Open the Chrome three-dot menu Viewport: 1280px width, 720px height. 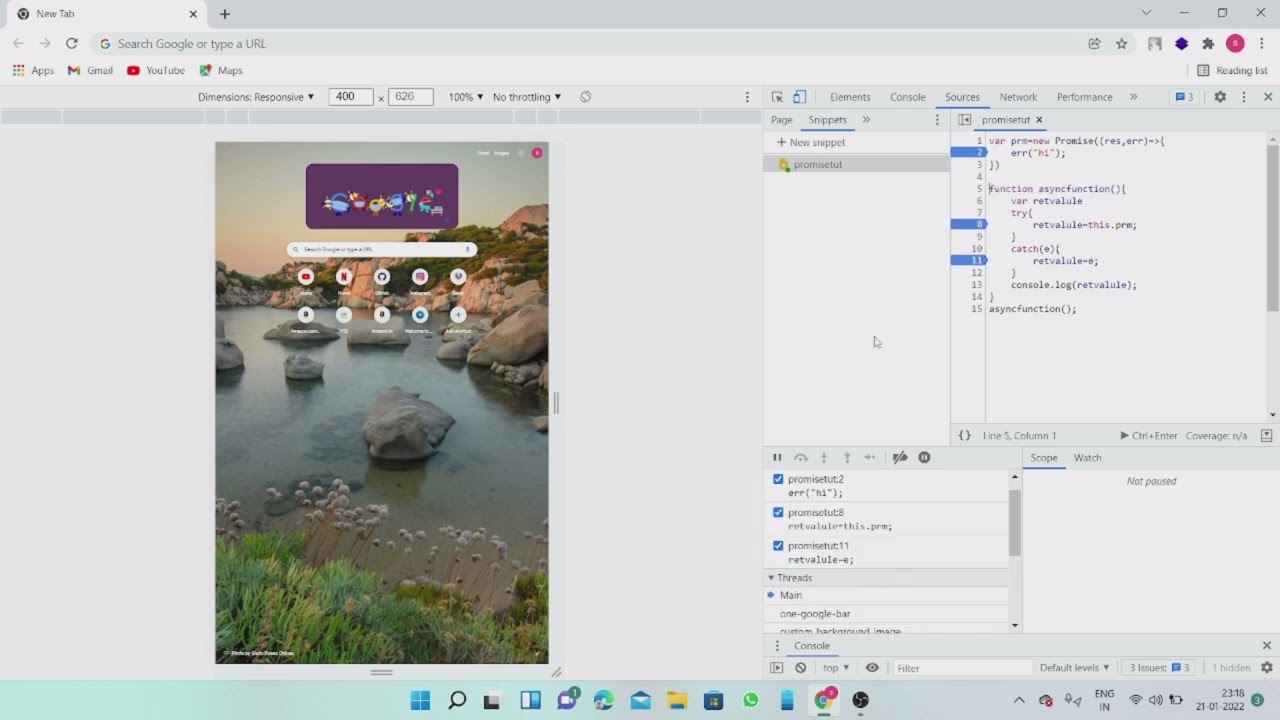click(1262, 43)
